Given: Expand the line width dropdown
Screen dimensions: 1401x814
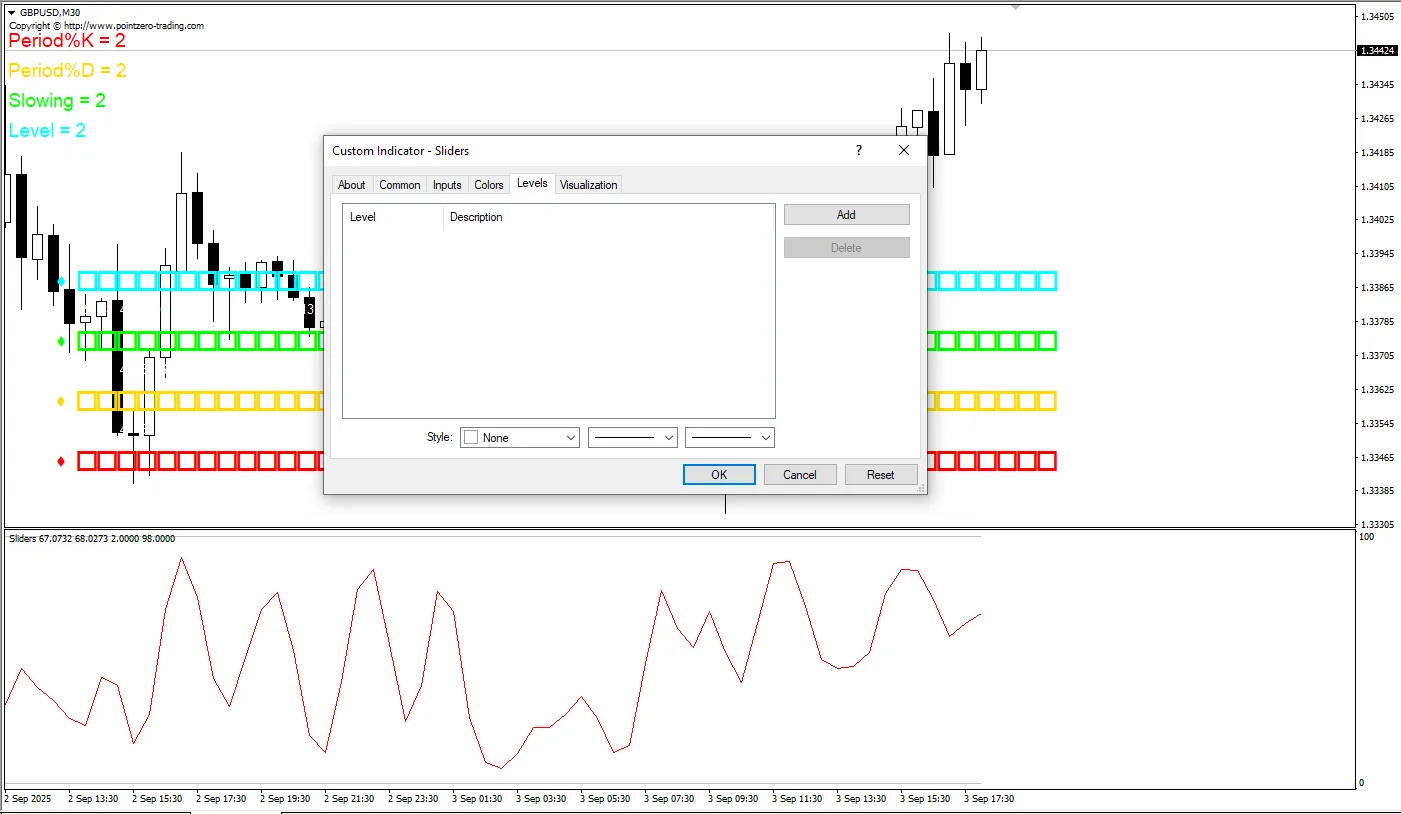Looking at the screenshot, I should 730,438.
